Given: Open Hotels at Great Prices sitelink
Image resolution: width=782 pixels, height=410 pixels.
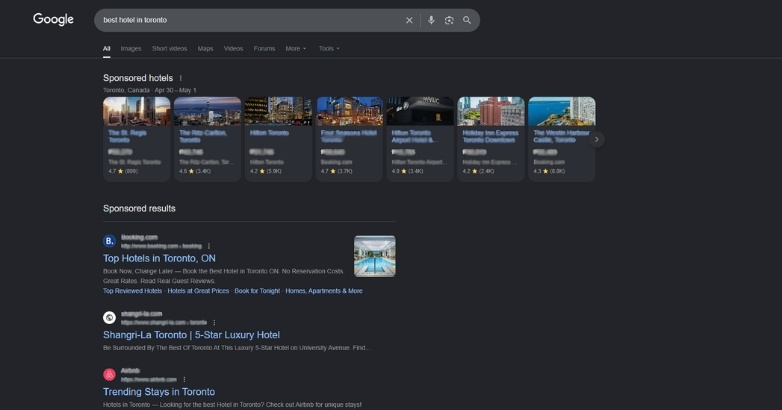Looking at the screenshot, I should point(198,291).
